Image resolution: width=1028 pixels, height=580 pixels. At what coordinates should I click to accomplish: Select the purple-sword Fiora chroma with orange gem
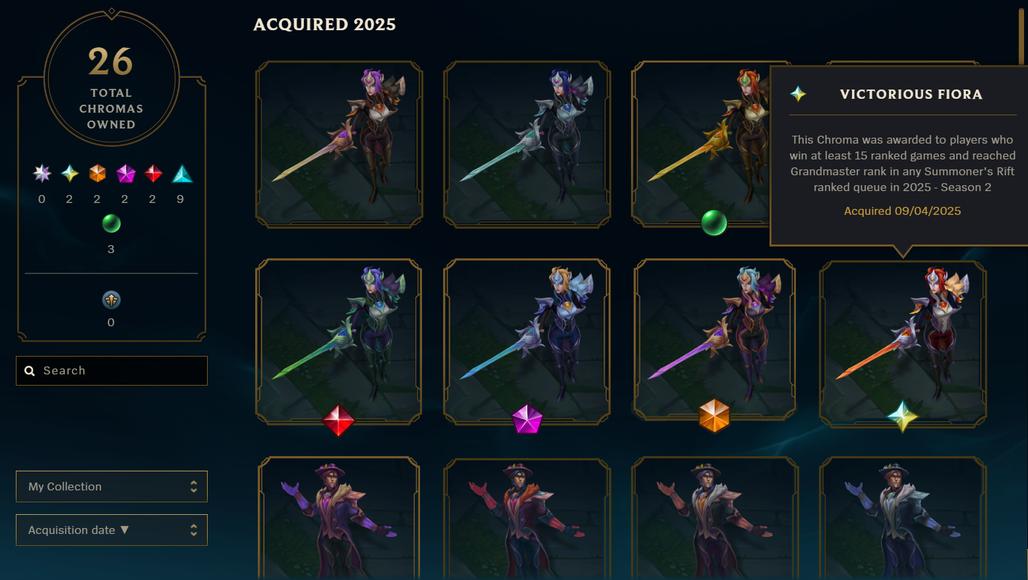(x=715, y=339)
